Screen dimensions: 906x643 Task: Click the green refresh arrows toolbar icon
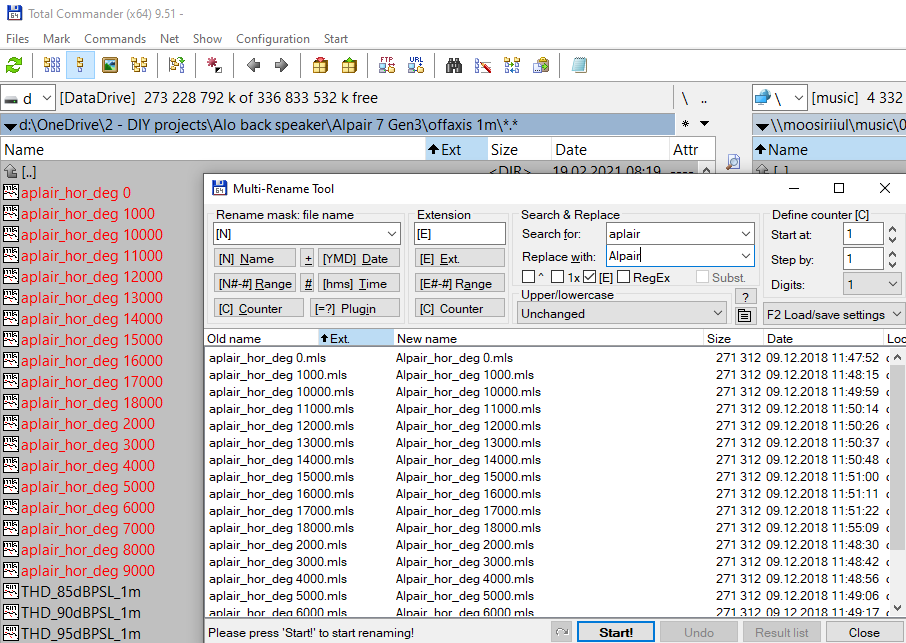click(14, 65)
